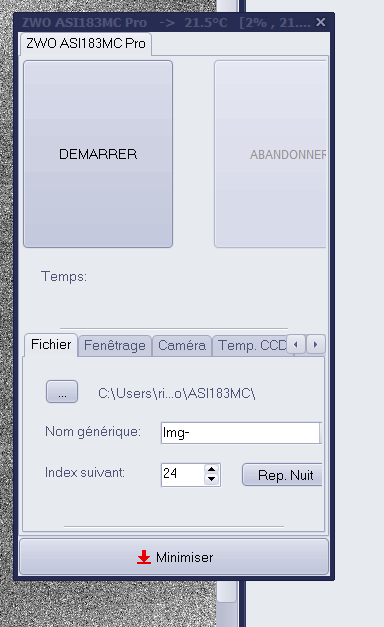
Task: Click the Index suivant number field
Action: [183, 475]
